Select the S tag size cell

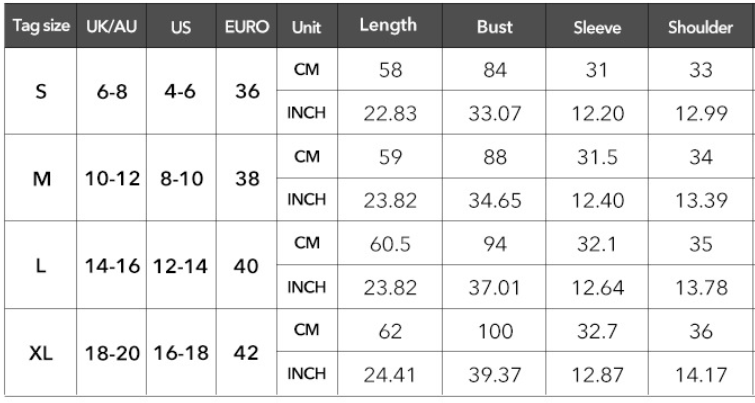(41, 91)
